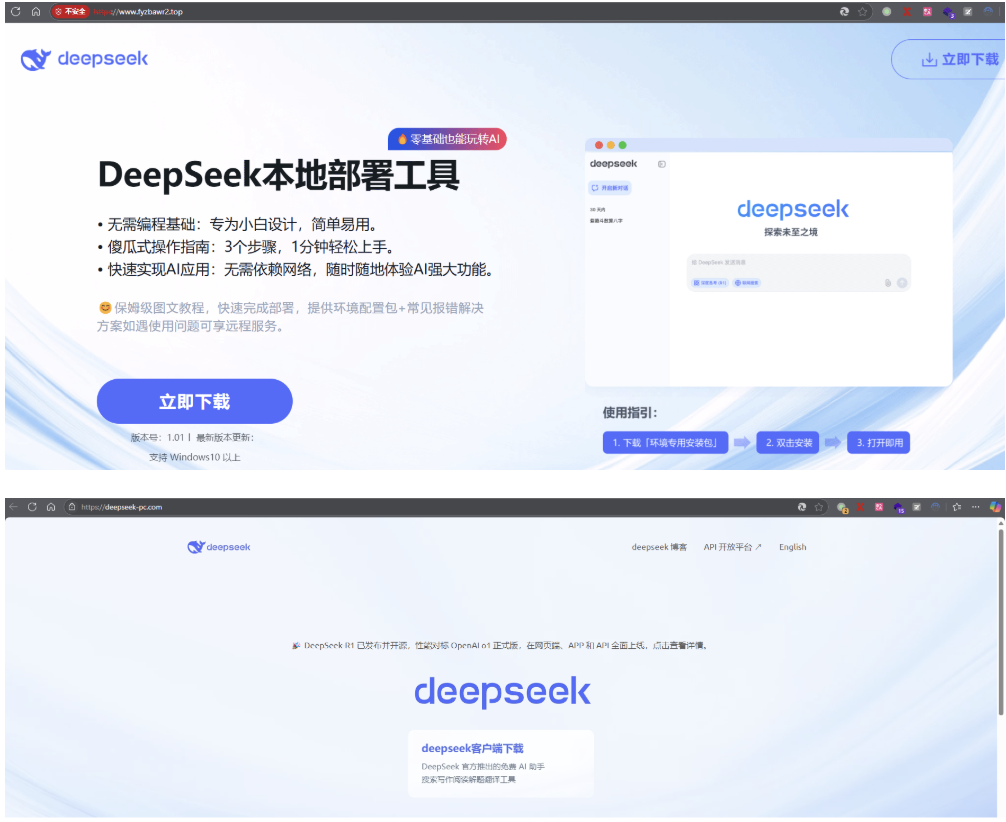Click the paperclip attachment icon in the chat preview
The height and width of the screenshot is (822, 1006).
(887, 281)
